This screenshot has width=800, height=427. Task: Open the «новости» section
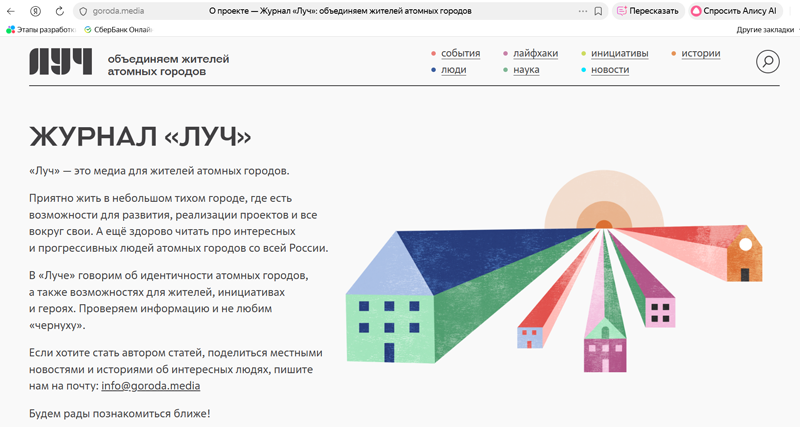coord(610,70)
